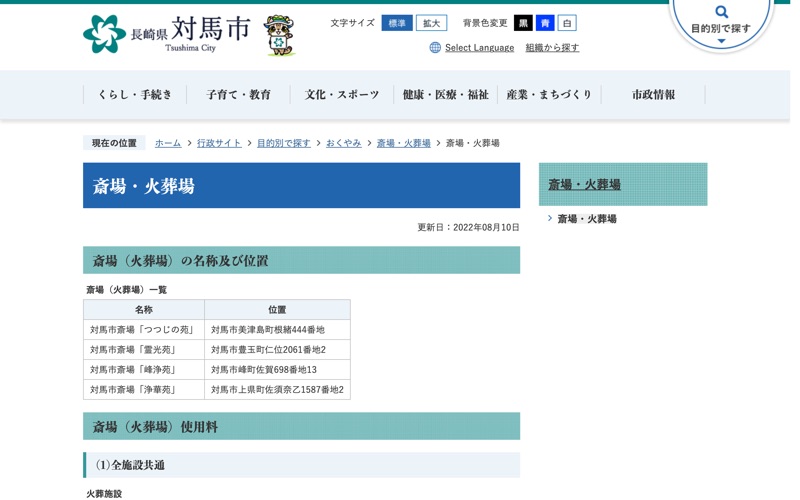Open the Select Language link

coord(479,47)
